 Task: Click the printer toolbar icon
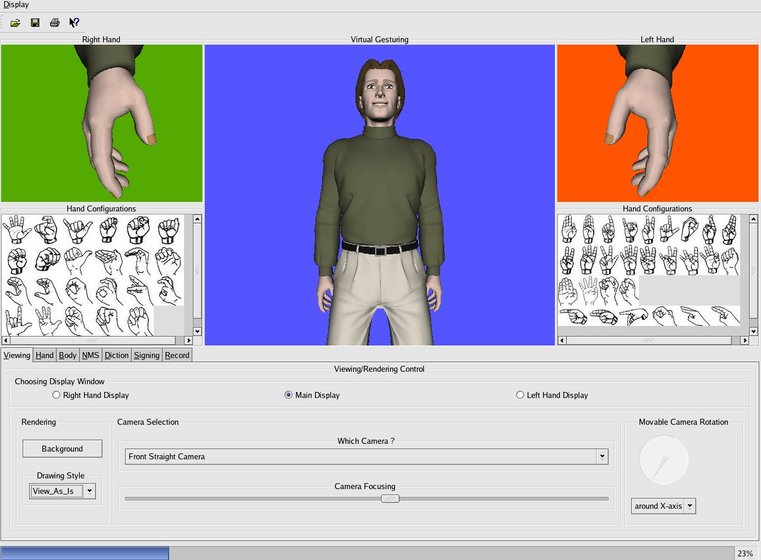click(54, 22)
